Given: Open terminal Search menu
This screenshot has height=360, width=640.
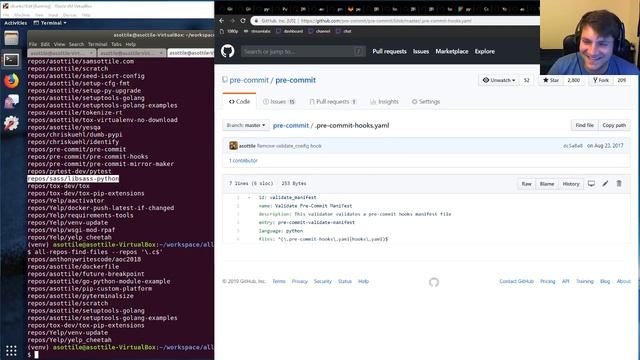Looking at the screenshot, I should (76, 44).
